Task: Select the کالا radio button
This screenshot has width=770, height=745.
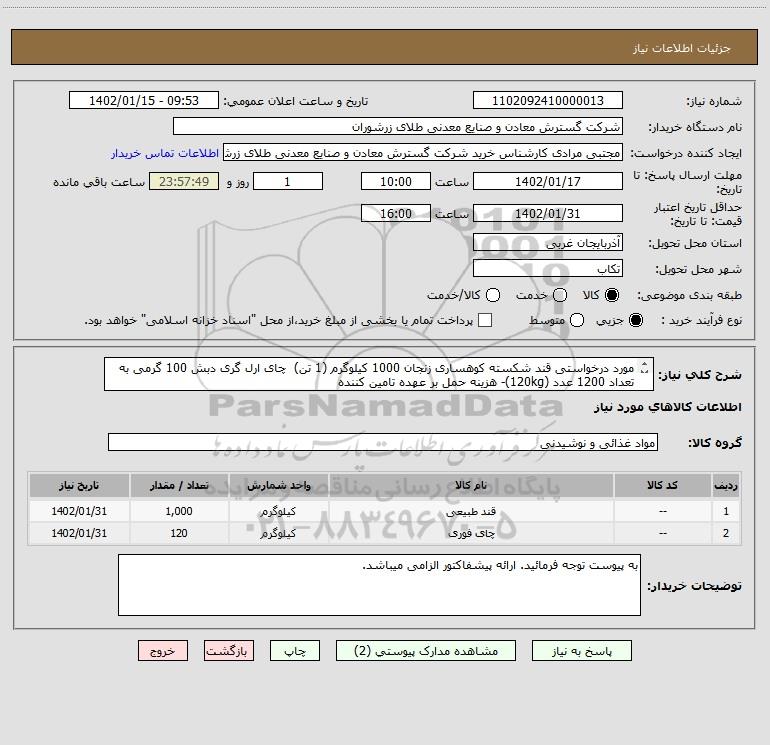Action: pos(612,295)
